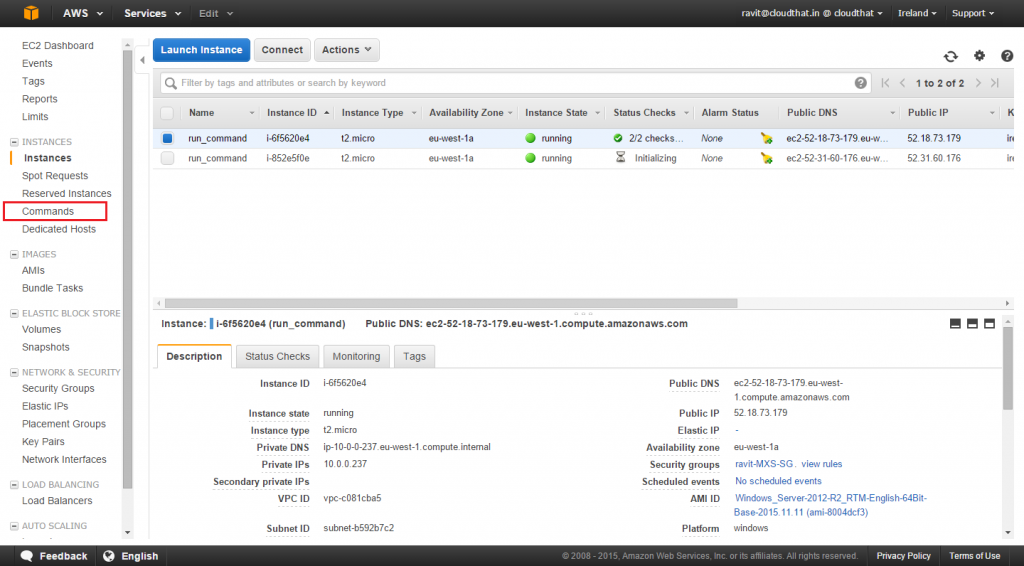Click the view rules link

coord(822,464)
